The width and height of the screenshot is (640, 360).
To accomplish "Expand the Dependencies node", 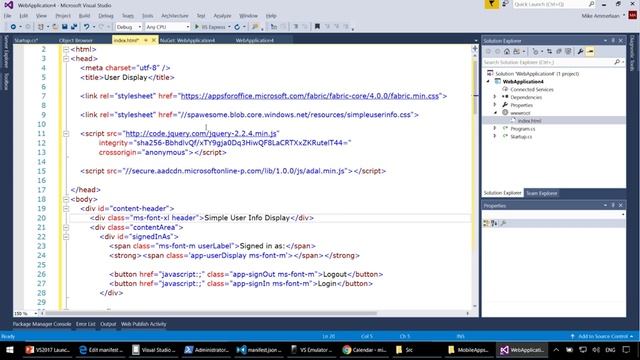I will tap(495, 97).
